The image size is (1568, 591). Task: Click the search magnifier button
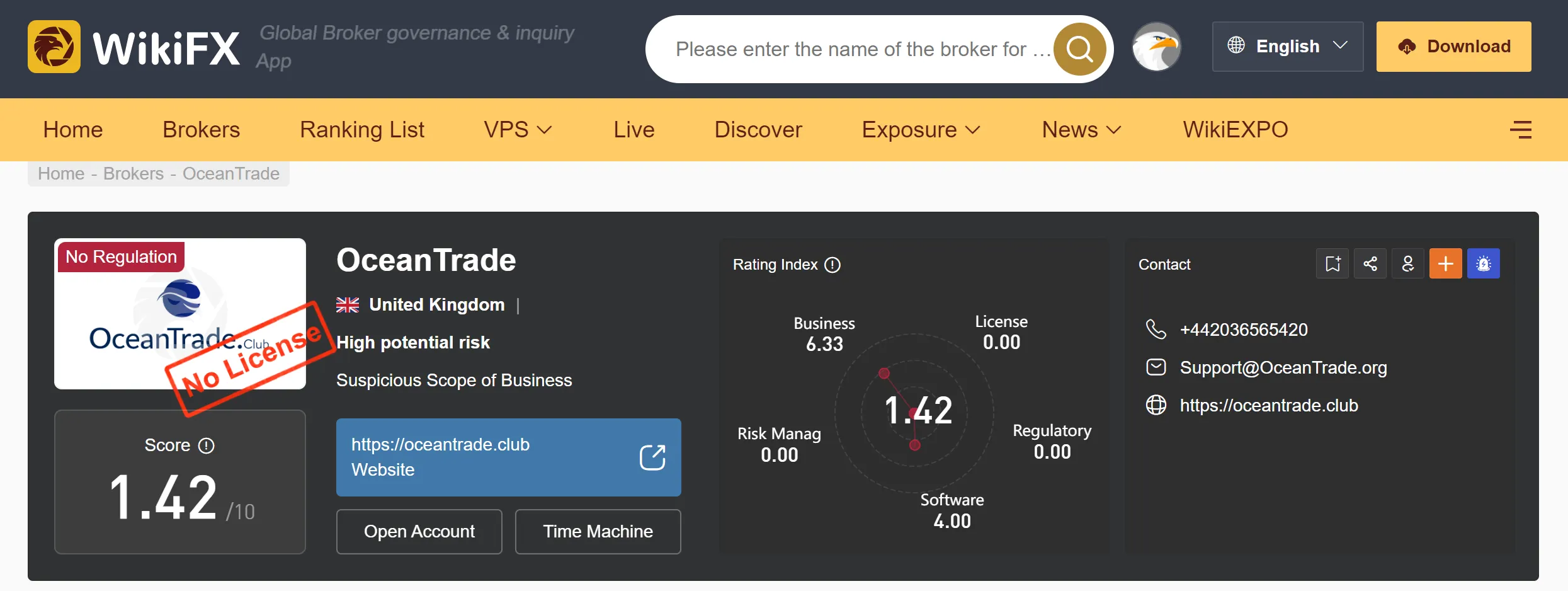click(x=1080, y=49)
